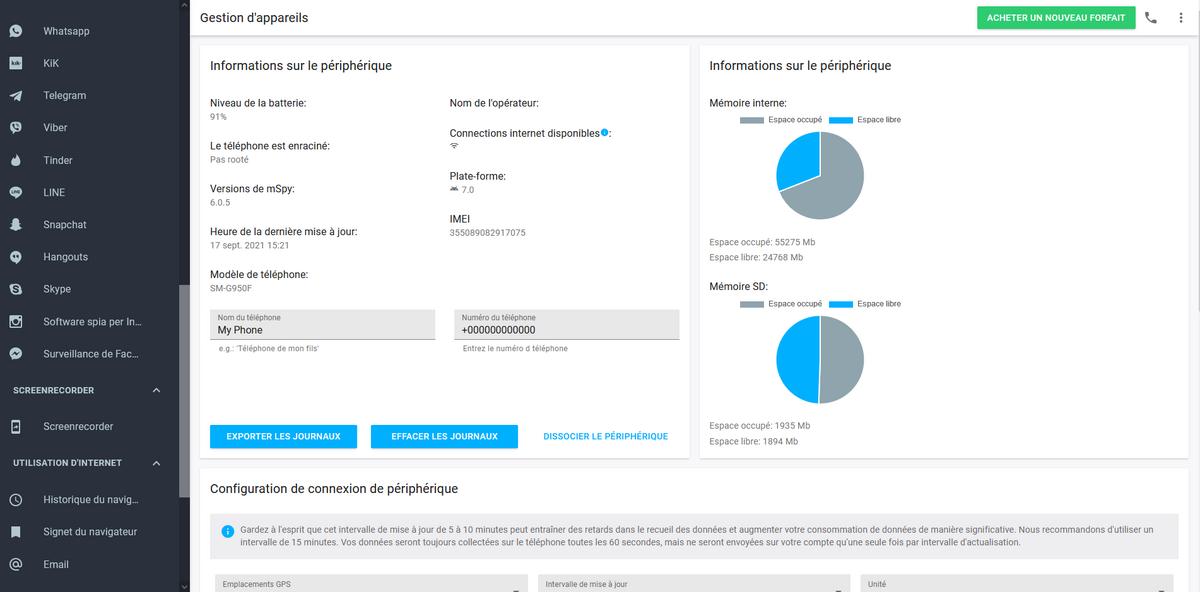Click DISSOCIER LE PÉRIPHÉRIQUE link

[x=605, y=436]
